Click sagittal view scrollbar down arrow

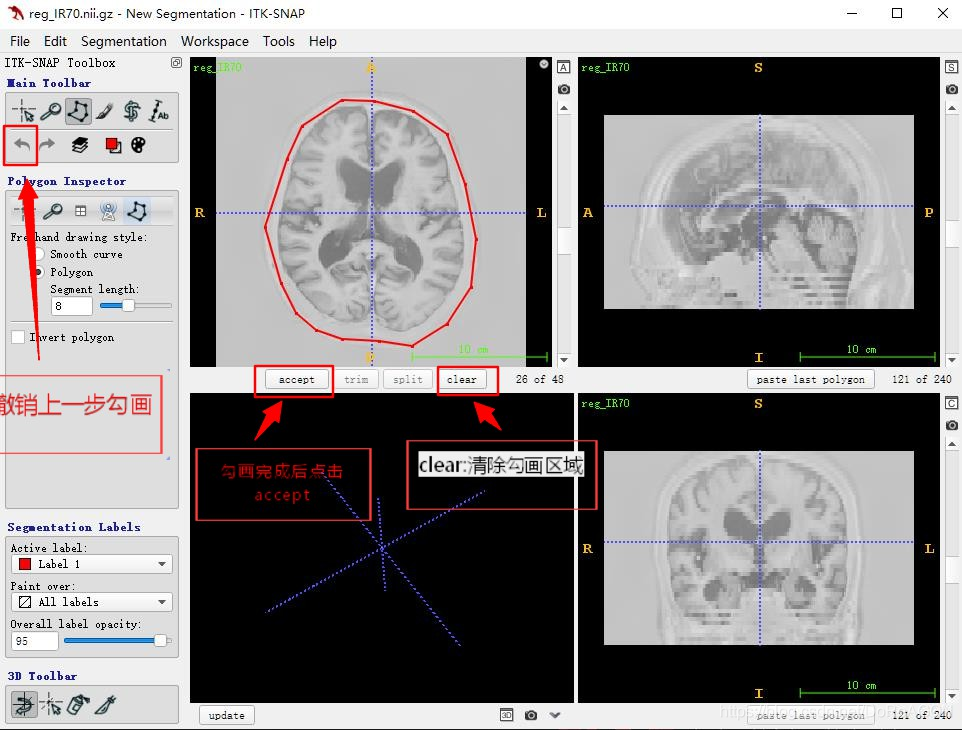(952, 359)
